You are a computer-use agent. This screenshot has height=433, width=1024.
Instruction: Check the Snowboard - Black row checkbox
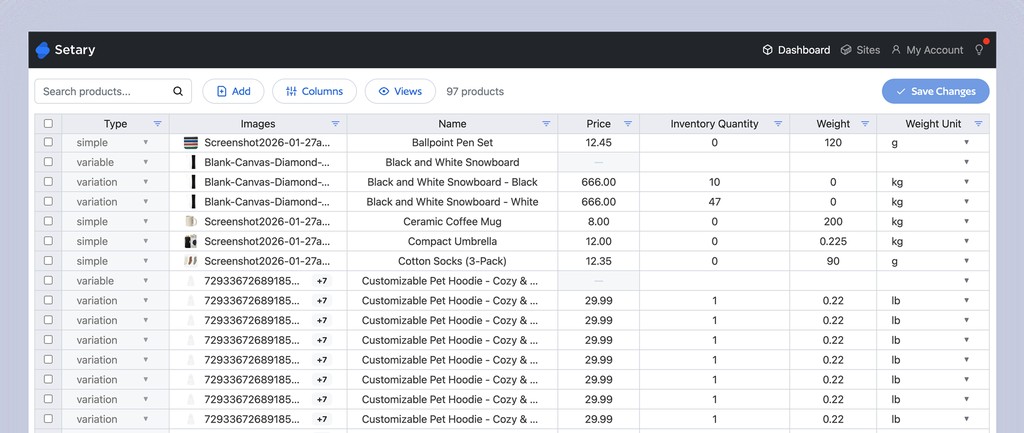tap(48, 181)
